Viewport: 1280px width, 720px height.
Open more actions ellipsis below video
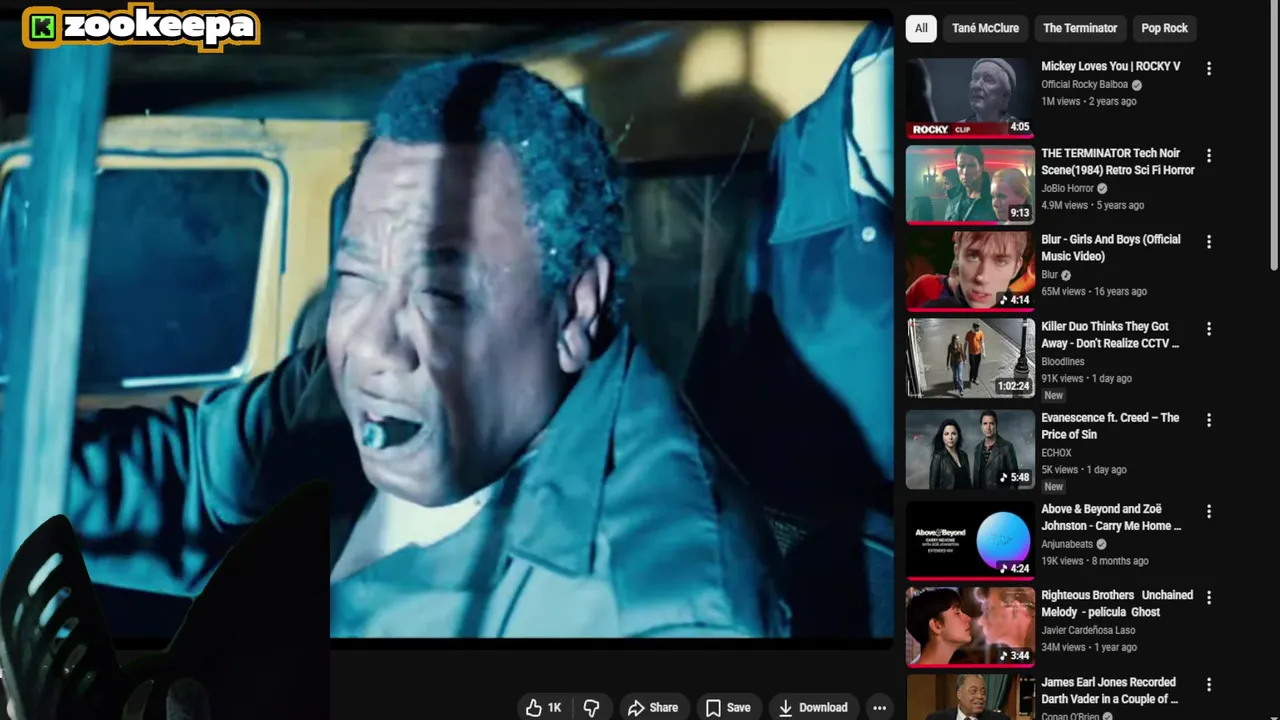click(x=879, y=707)
